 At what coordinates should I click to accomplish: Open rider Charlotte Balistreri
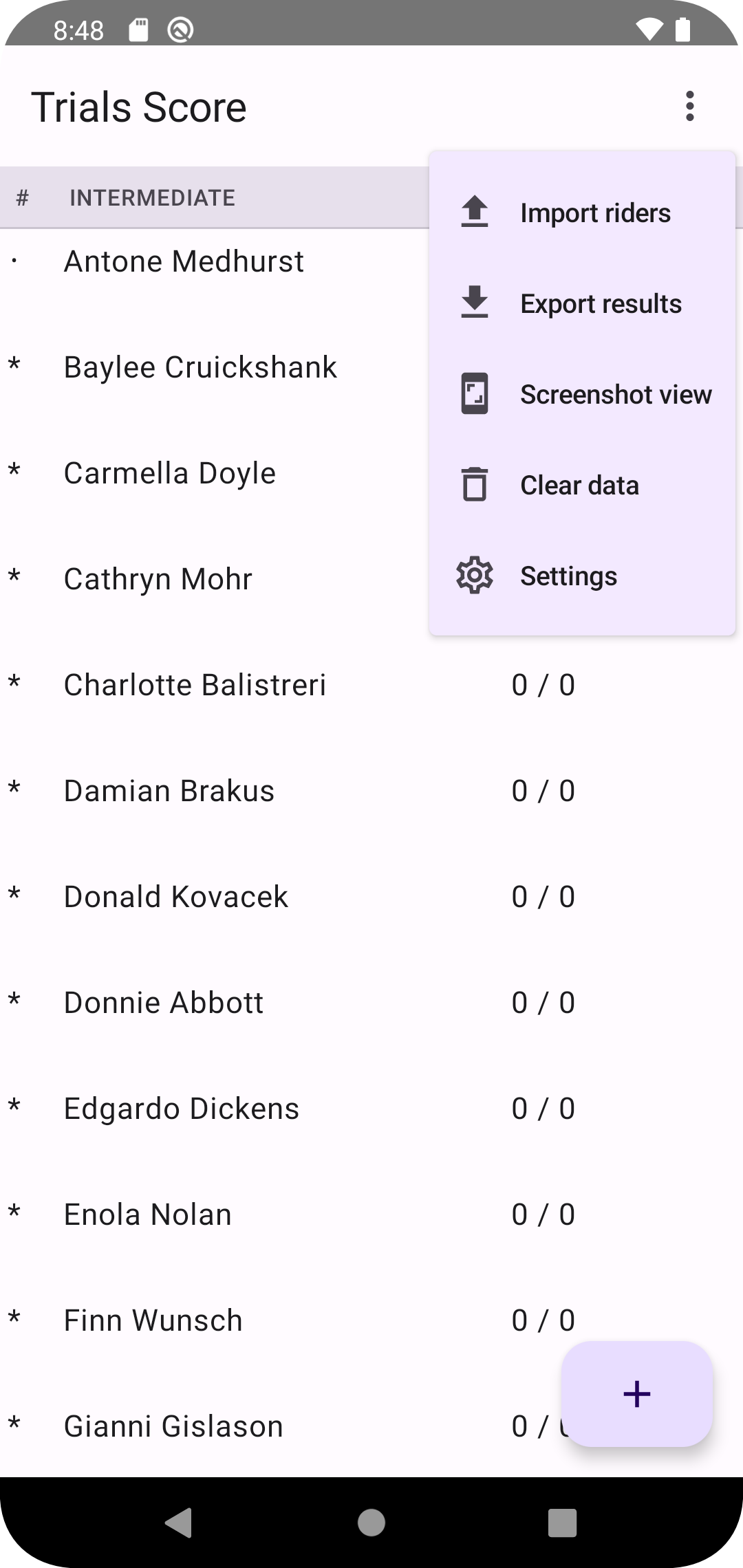(x=195, y=685)
